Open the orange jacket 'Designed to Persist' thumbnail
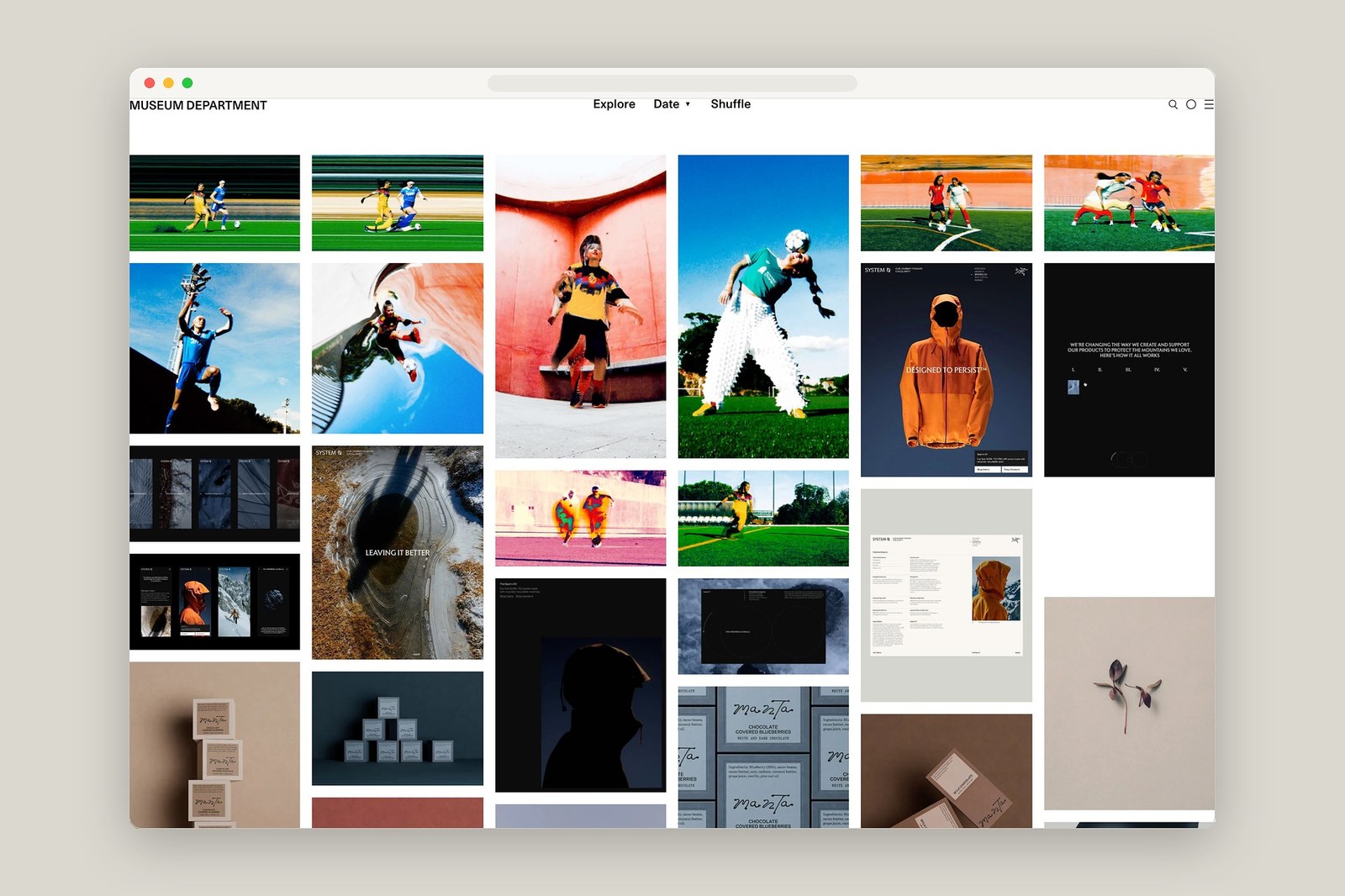The height and width of the screenshot is (896, 1345). [x=947, y=370]
